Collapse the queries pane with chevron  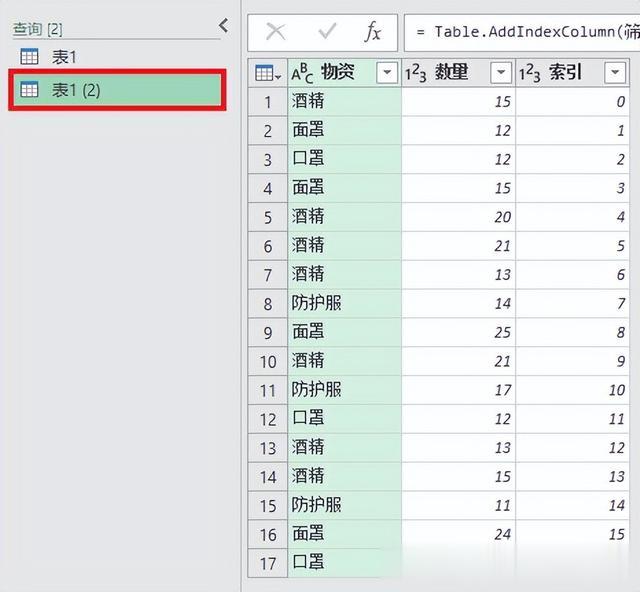[x=223, y=26]
